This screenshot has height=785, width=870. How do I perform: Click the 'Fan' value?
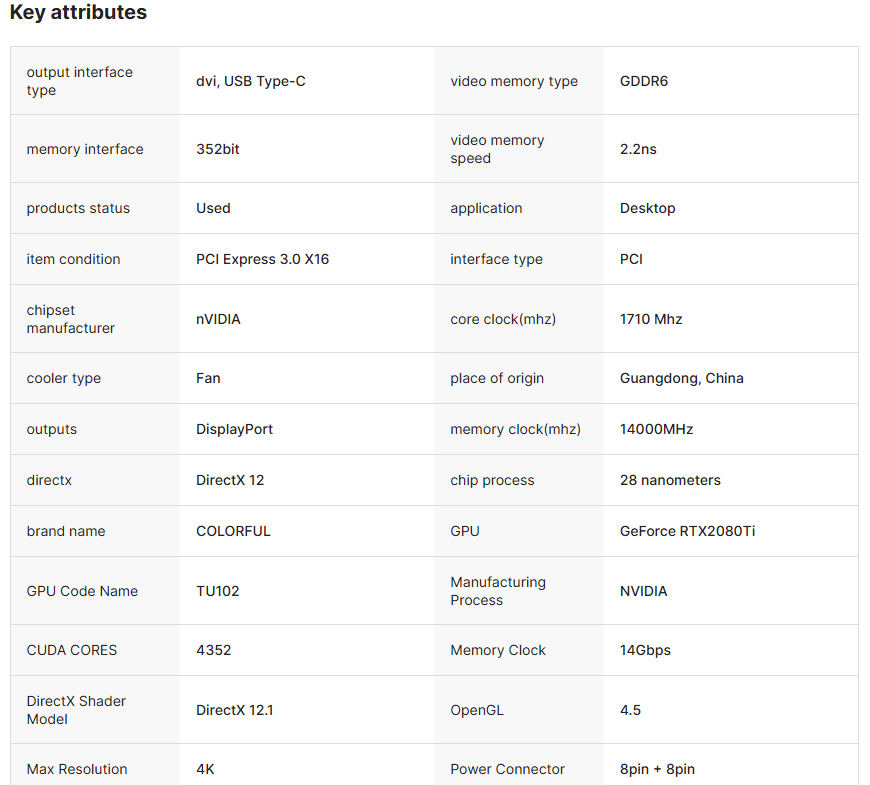pyautogui.click(x=208, y=378)
